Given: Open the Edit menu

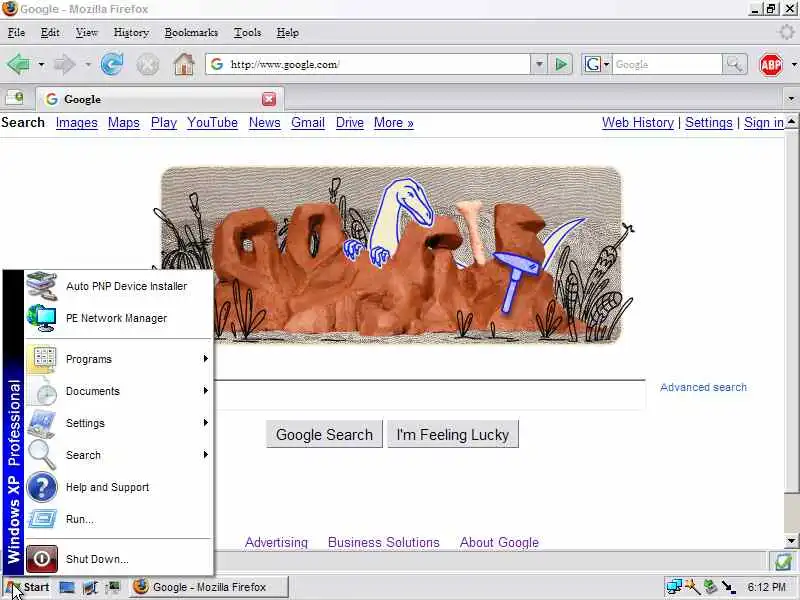Looking at the screenshot, I should (49, 32).
